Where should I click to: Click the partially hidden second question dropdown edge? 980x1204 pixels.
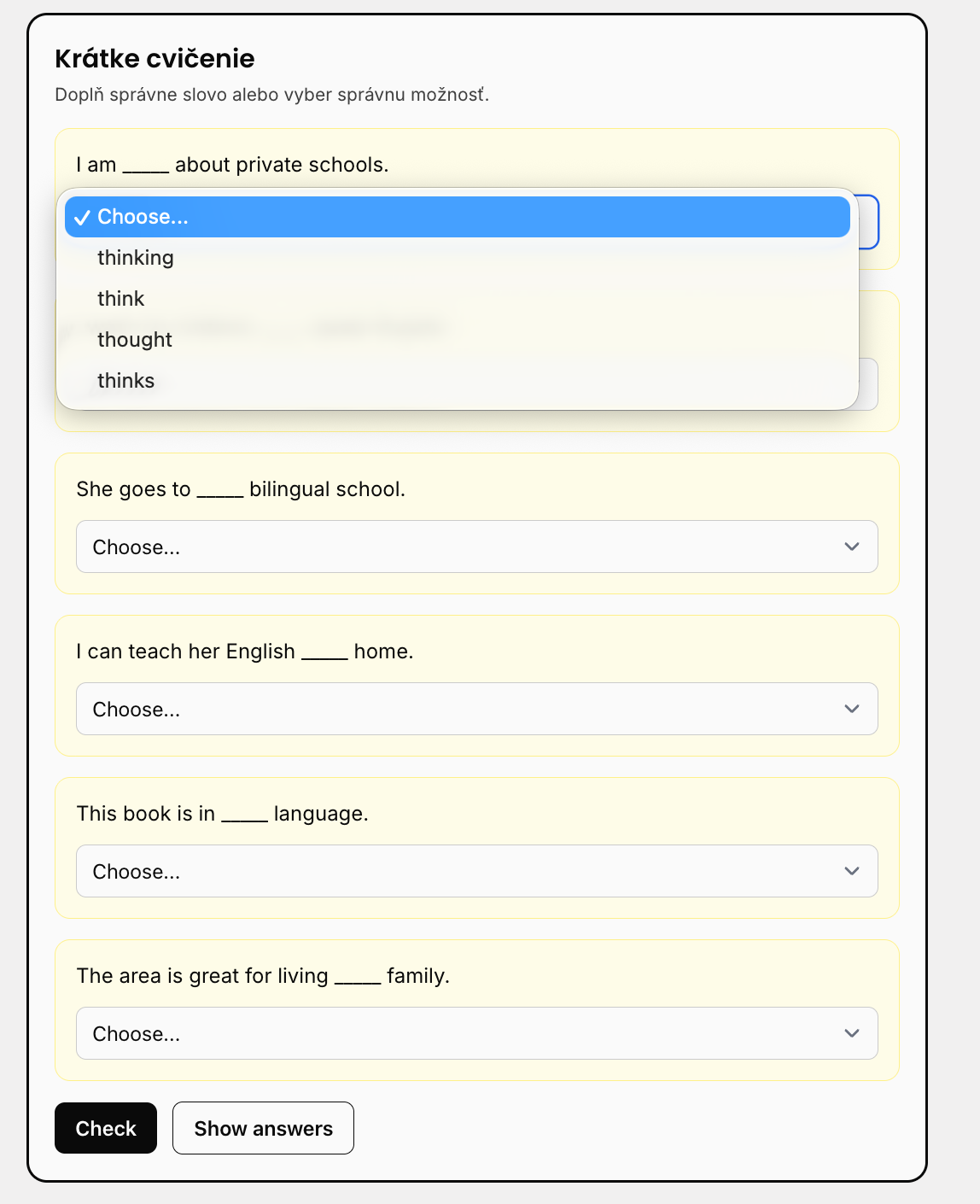(x=868, y=384)
